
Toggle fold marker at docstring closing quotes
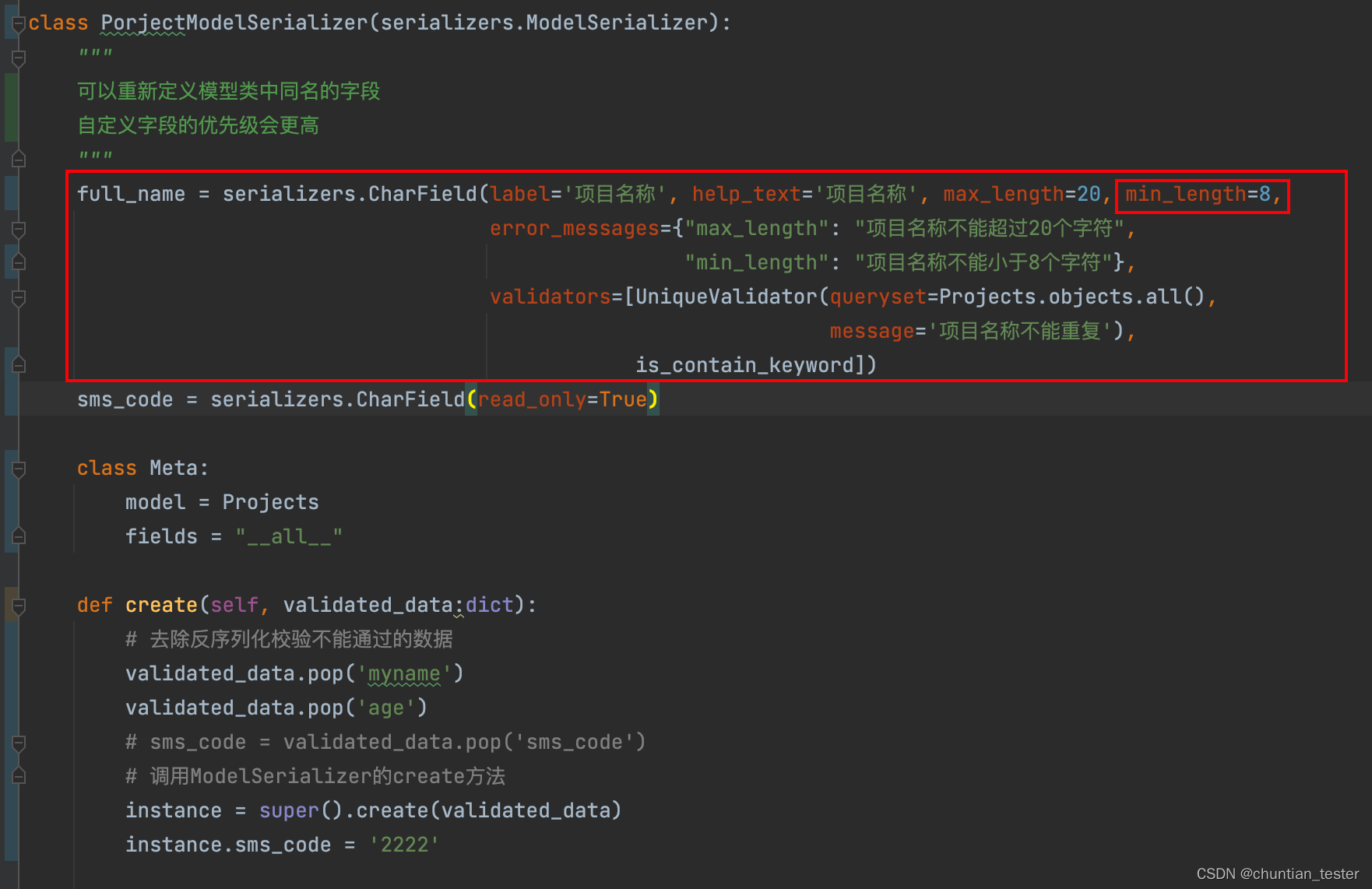point(19,160)
